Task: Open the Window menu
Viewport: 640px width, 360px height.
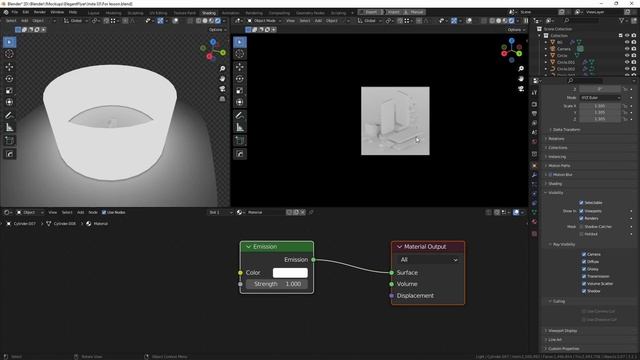Action: 57,12
